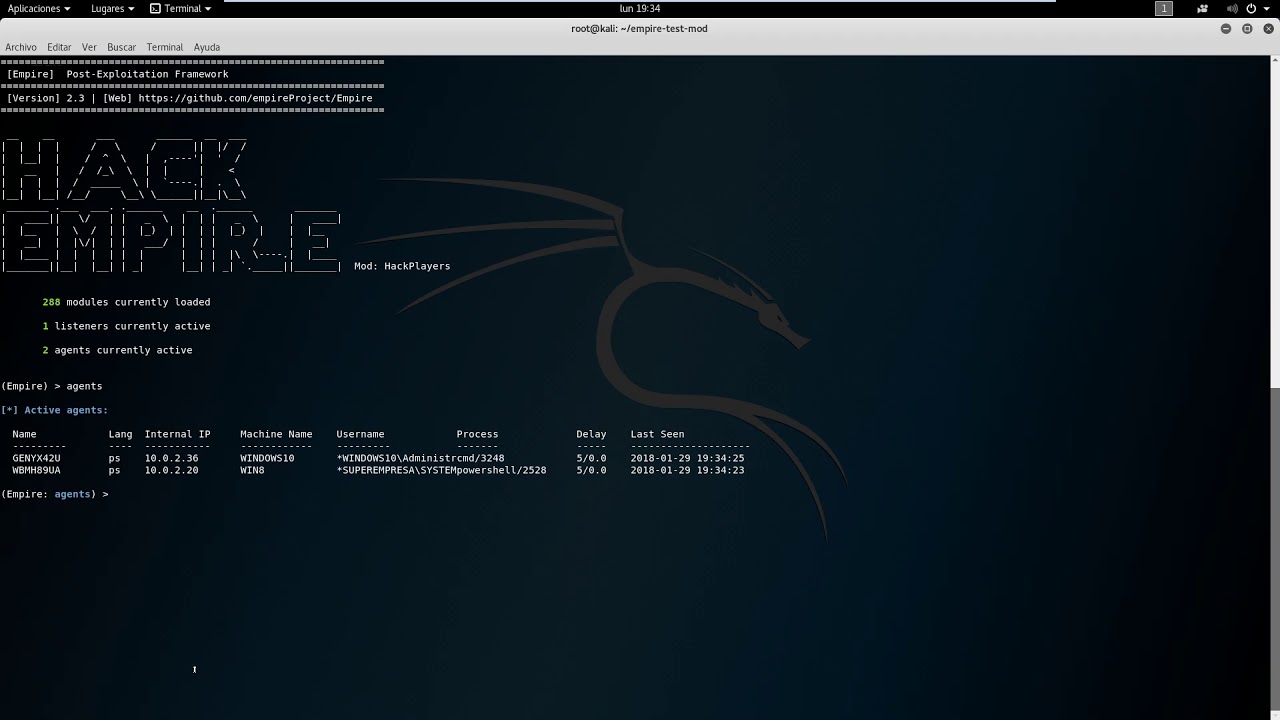Open the Archivo menu
The height and width of the screenshot is (720, 1280).
tap(20, 47)
